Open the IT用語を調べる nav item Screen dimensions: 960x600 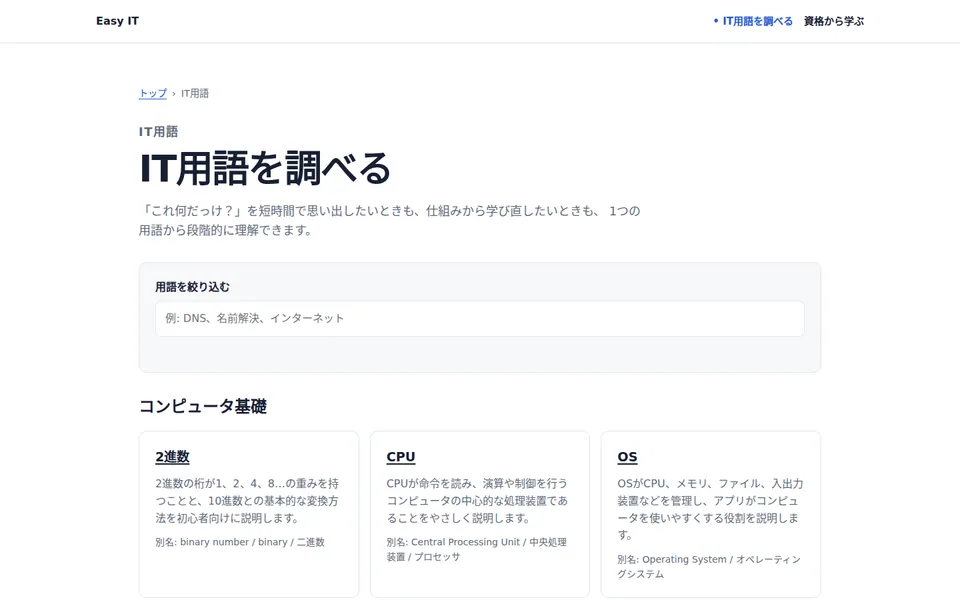(757, 21)
